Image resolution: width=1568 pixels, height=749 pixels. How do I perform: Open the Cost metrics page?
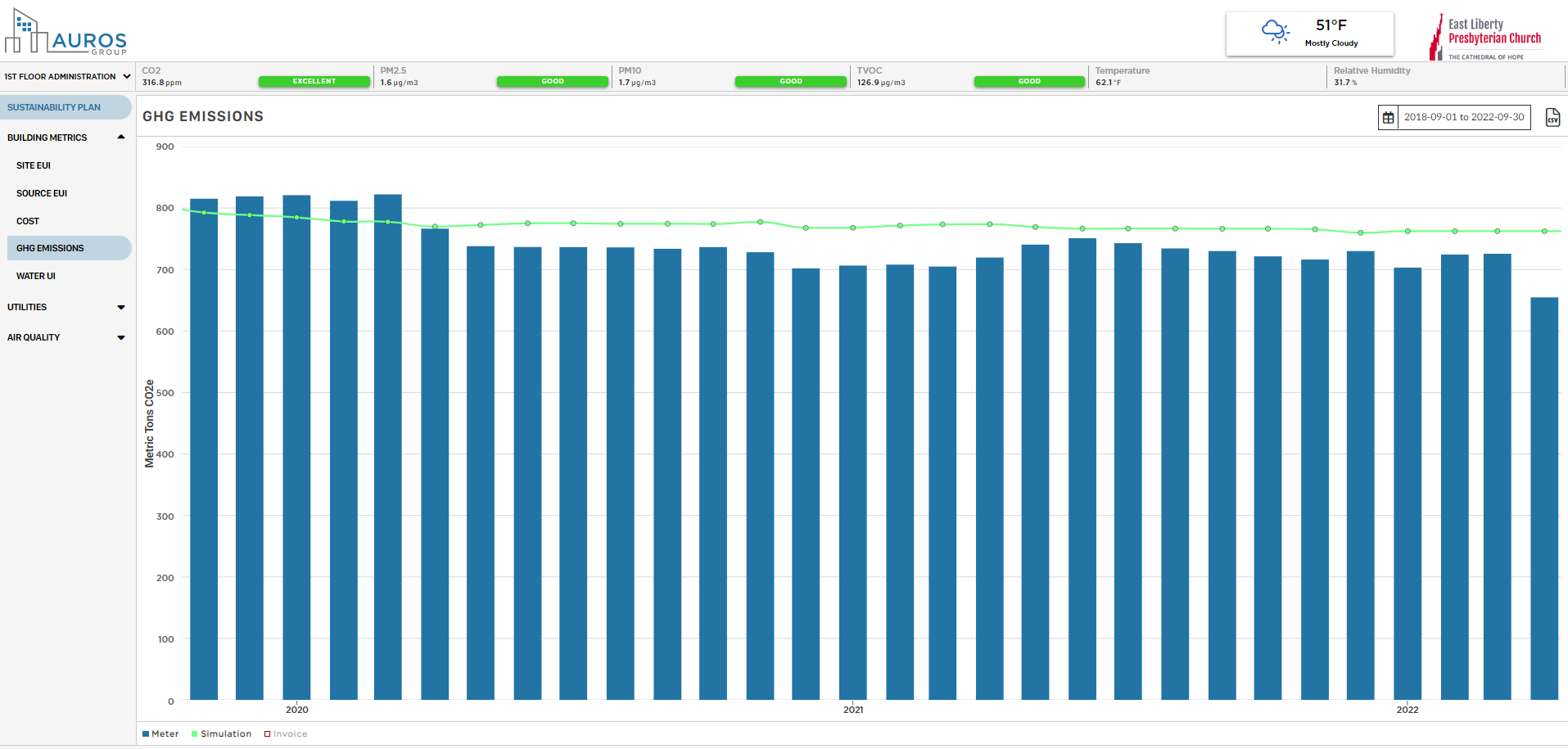click(x=28, y=221)
